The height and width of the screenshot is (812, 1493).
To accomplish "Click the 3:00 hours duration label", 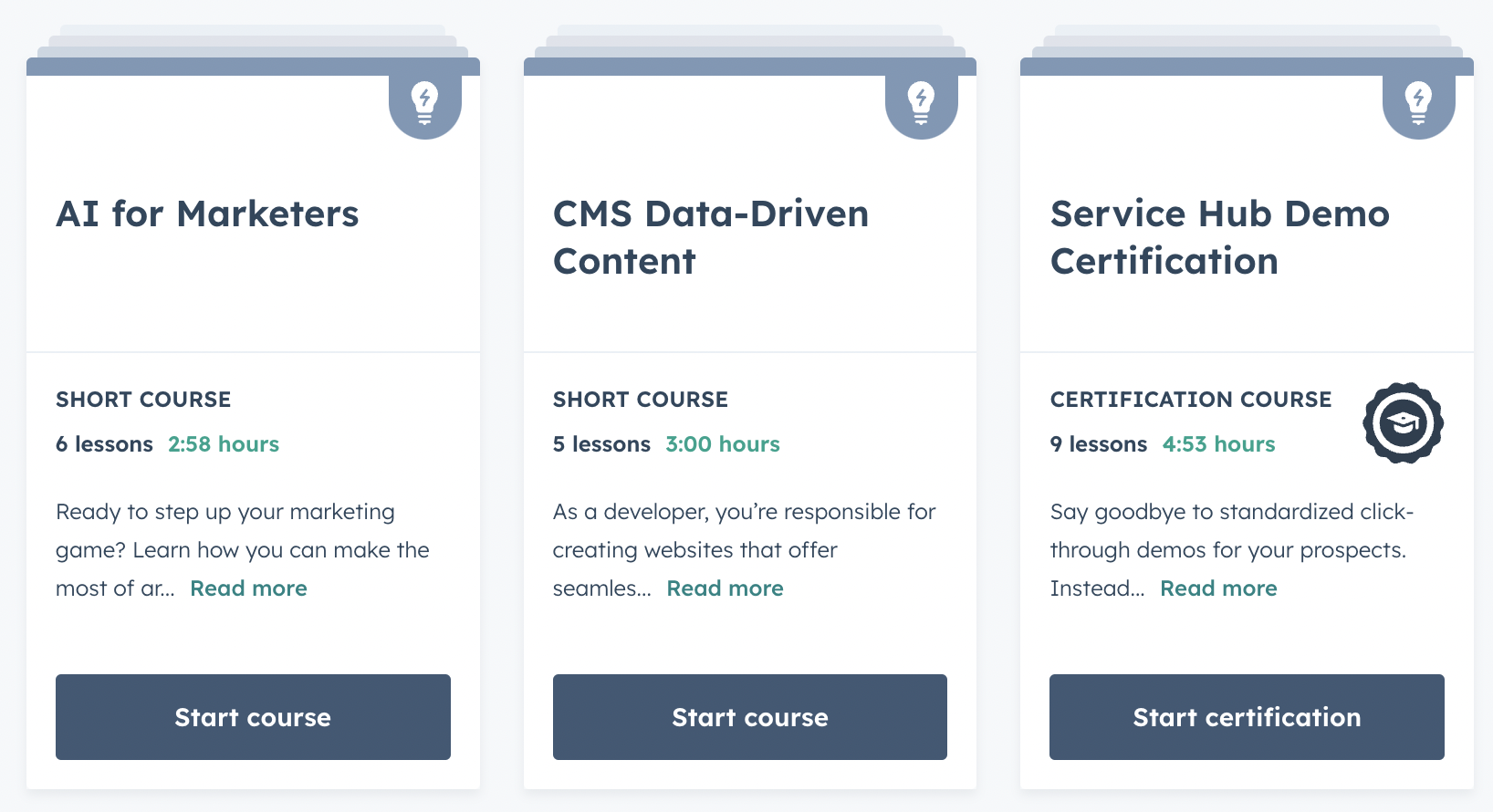I will point(722,444).
